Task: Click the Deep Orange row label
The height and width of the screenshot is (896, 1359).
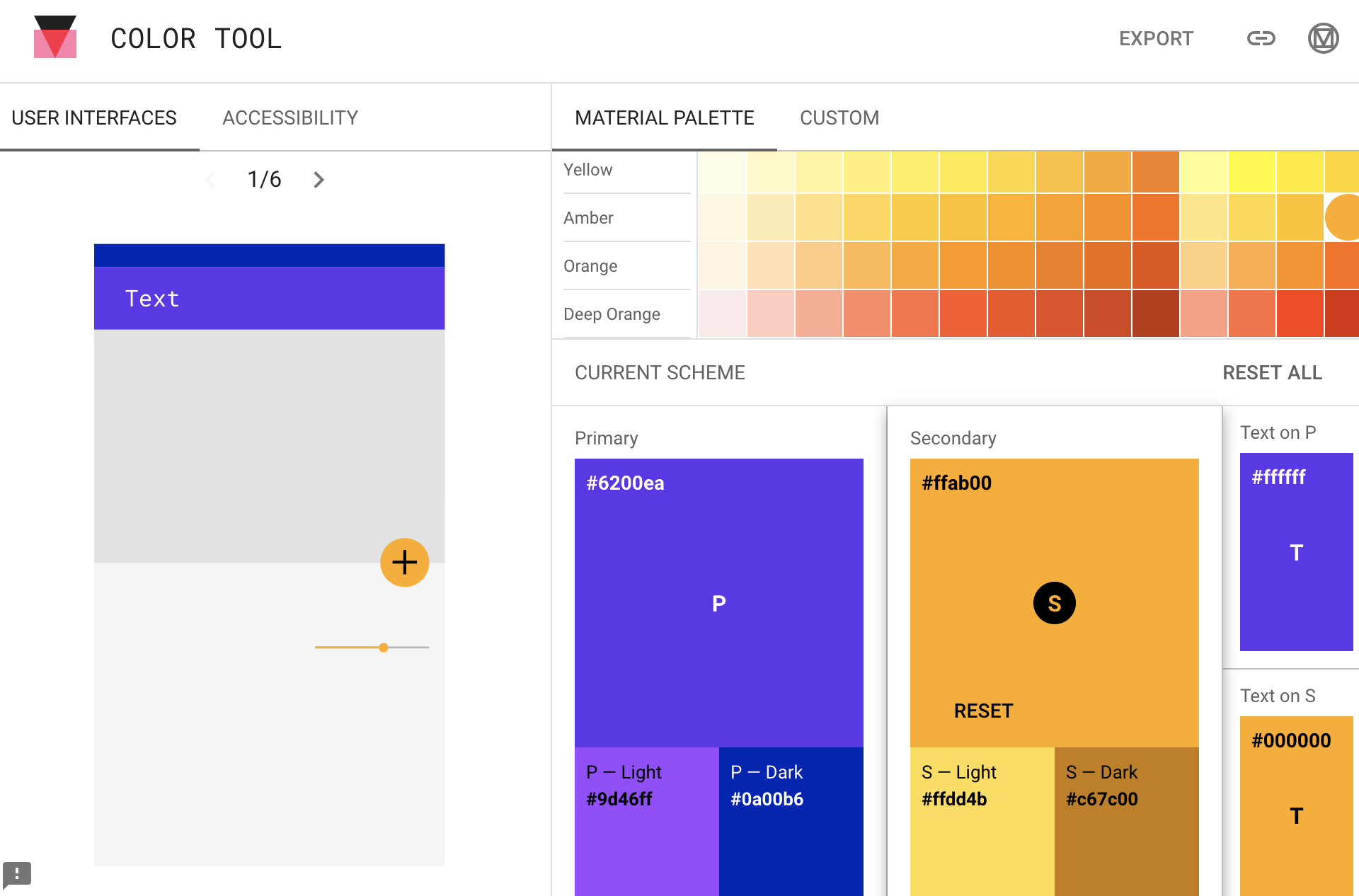Action: point(612,314)
